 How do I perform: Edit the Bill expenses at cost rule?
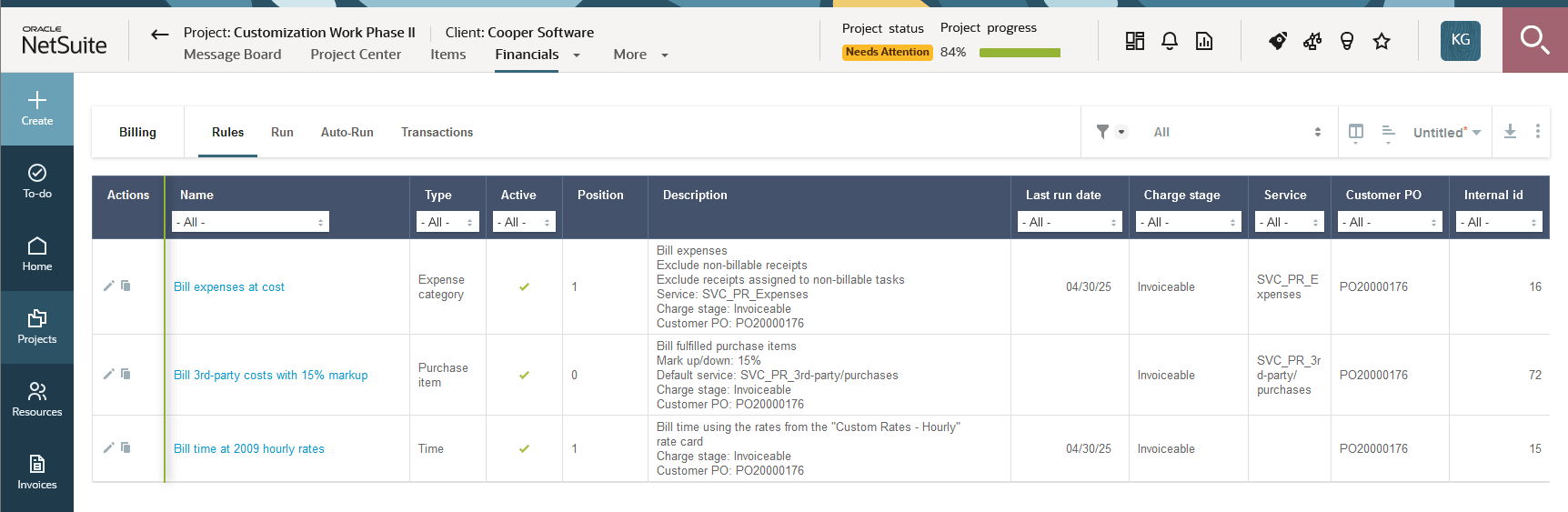pos(109,286)
